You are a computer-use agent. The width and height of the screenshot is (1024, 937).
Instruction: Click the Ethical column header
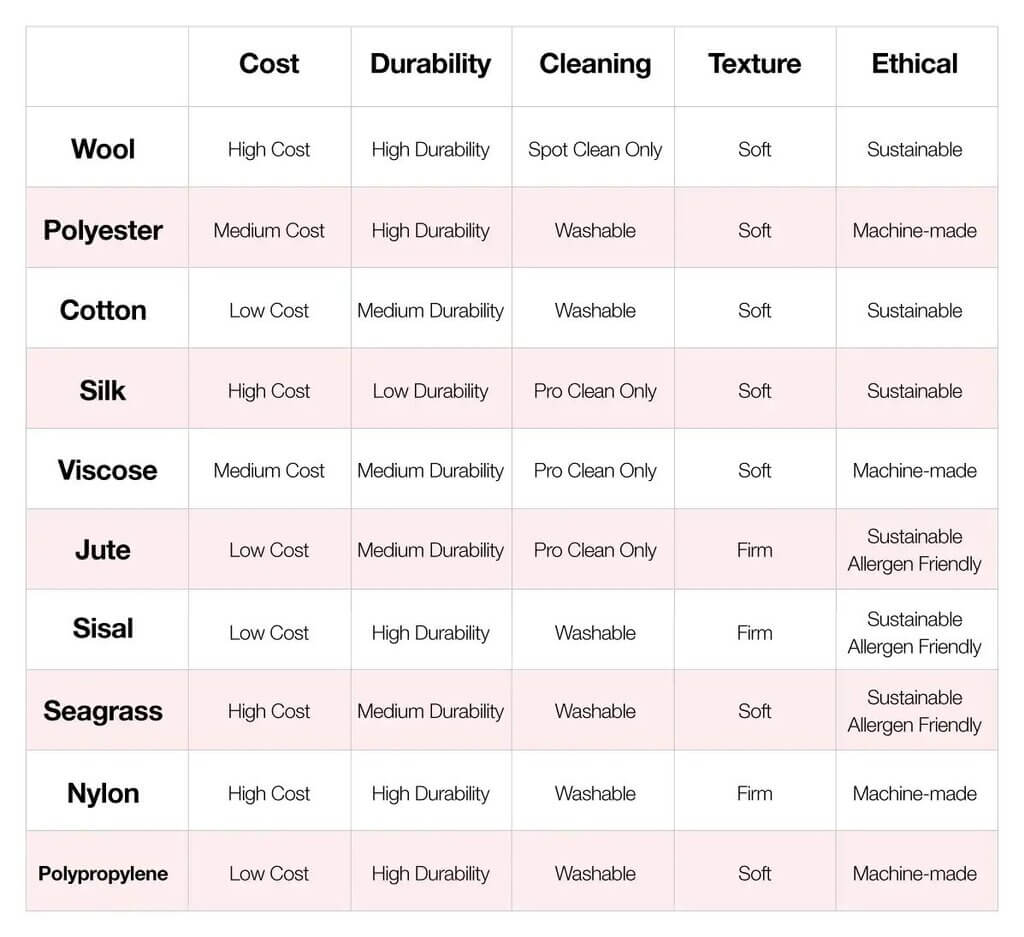click(914, 64)
